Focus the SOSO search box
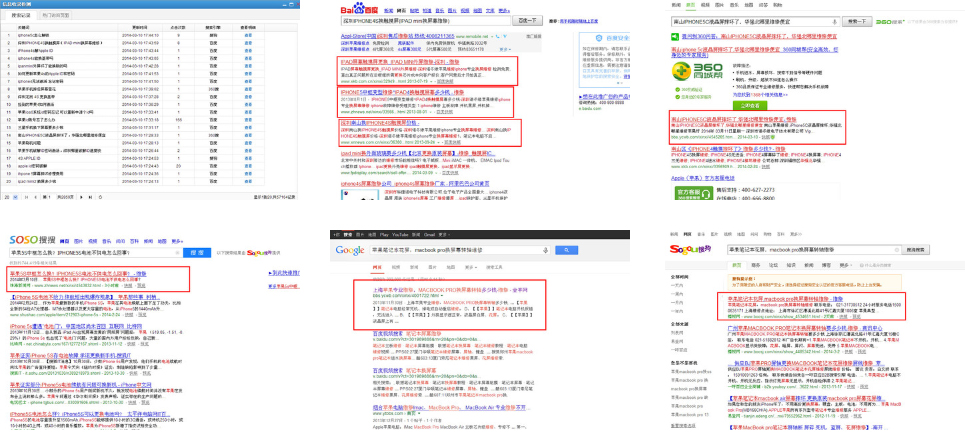Viewport: 965px width, 437px height. point(95,252)
